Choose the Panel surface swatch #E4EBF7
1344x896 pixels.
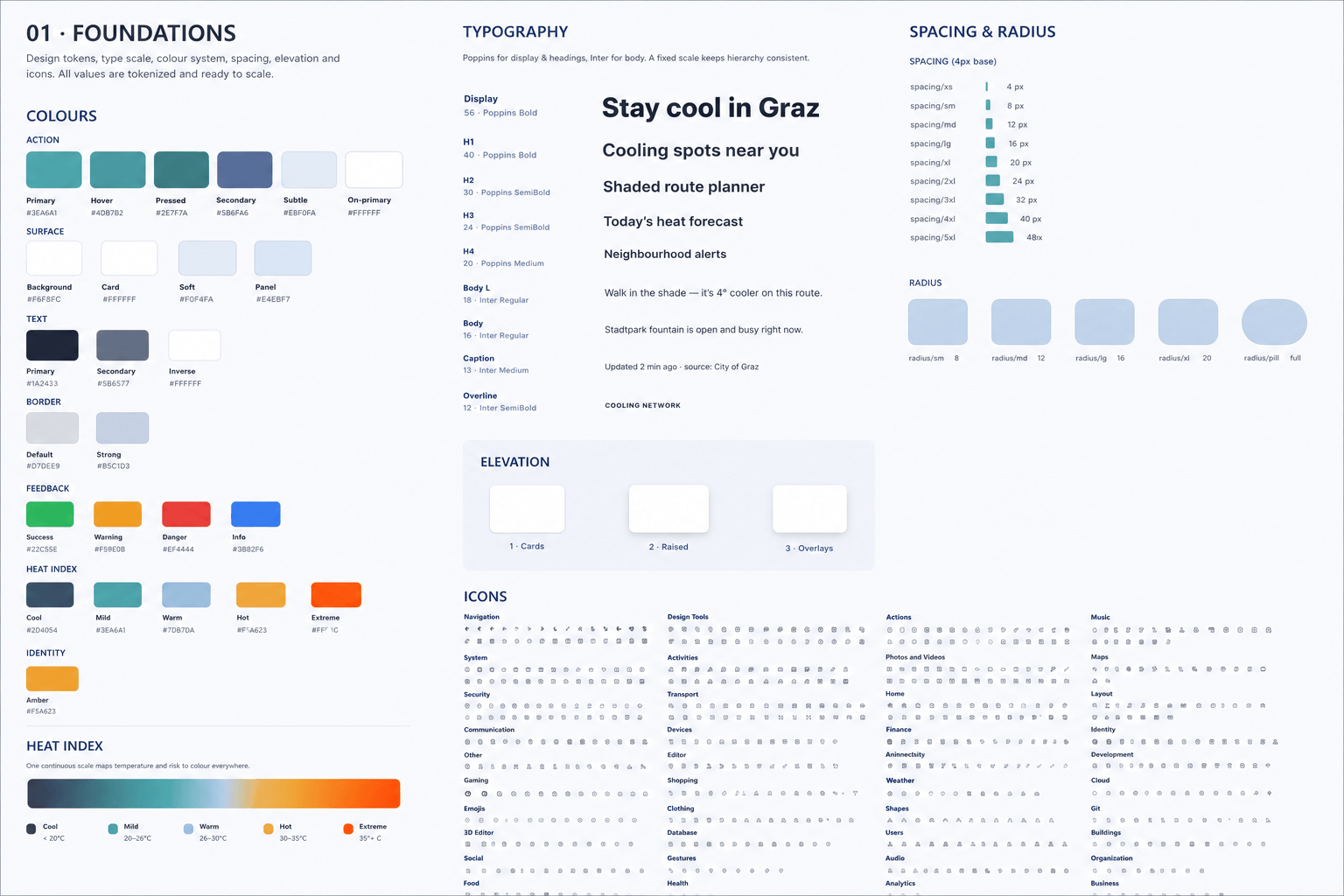[x=283, y=258]
